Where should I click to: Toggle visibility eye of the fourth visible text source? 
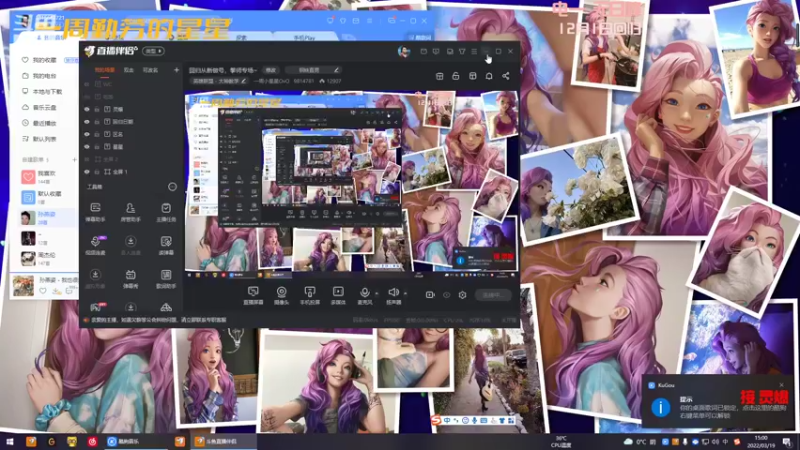(87, 147)
